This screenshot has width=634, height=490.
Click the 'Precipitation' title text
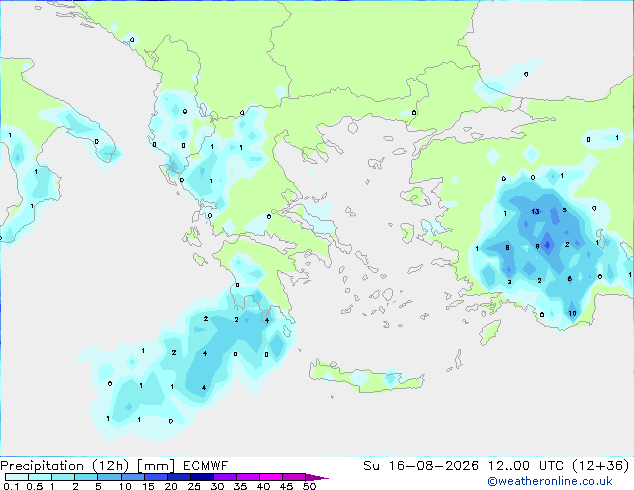point(42,466)
